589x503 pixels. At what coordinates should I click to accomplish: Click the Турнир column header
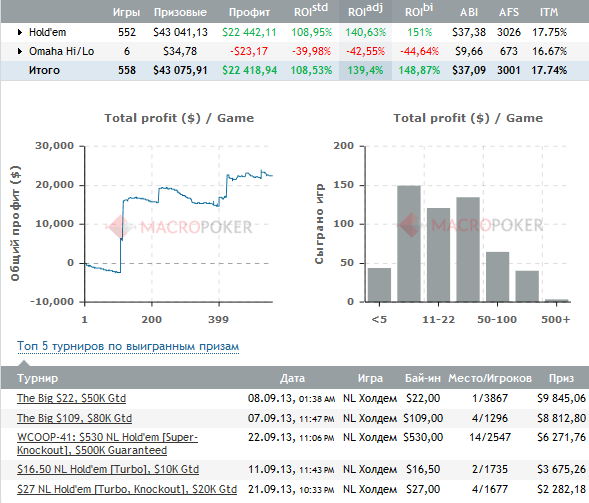point(38,378)
